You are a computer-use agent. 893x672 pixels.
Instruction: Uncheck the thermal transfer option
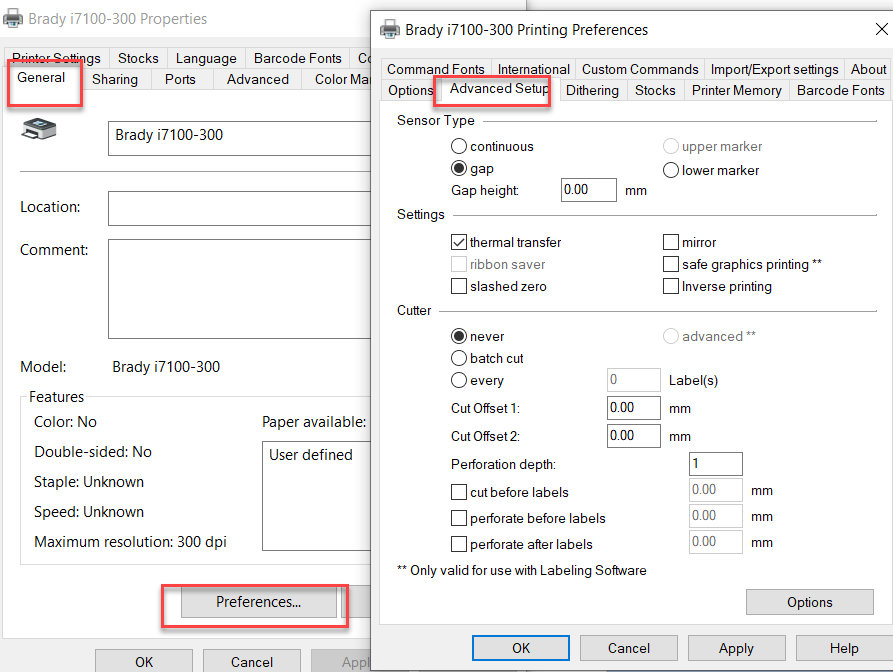pos(459,242)
